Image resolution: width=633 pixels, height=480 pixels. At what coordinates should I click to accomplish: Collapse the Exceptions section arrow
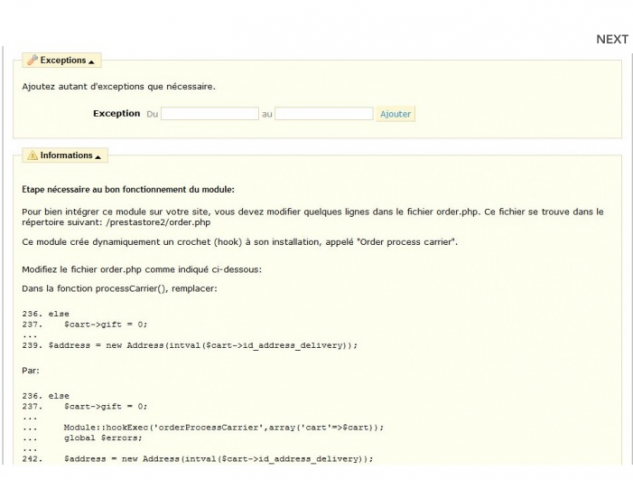93,62
